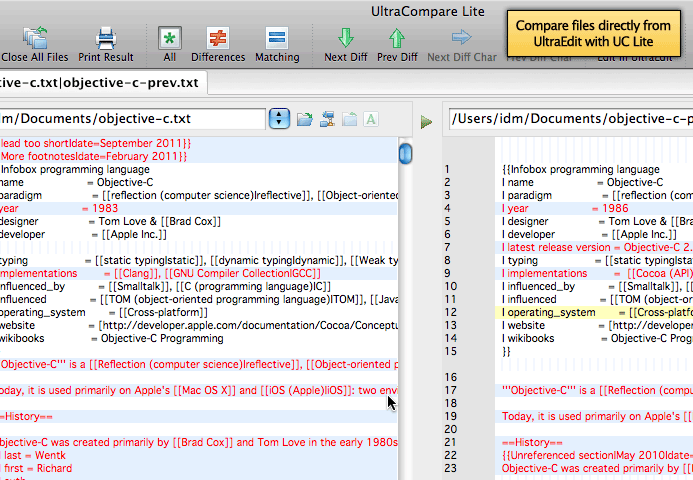
Task: Click left '==History==' line
Action: (x=199, y=416)
